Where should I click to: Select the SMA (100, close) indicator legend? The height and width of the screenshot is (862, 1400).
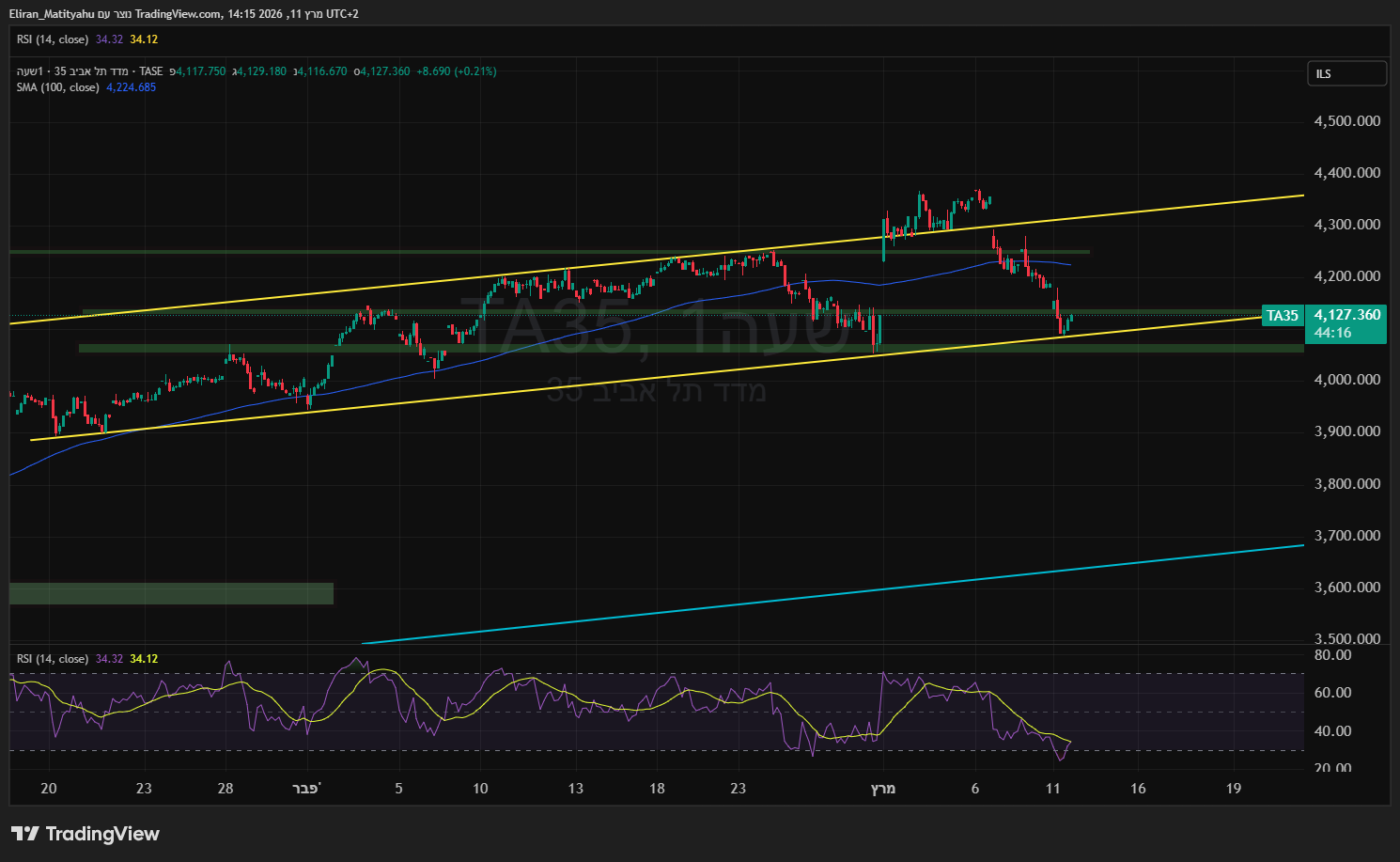tap(57, 87)
